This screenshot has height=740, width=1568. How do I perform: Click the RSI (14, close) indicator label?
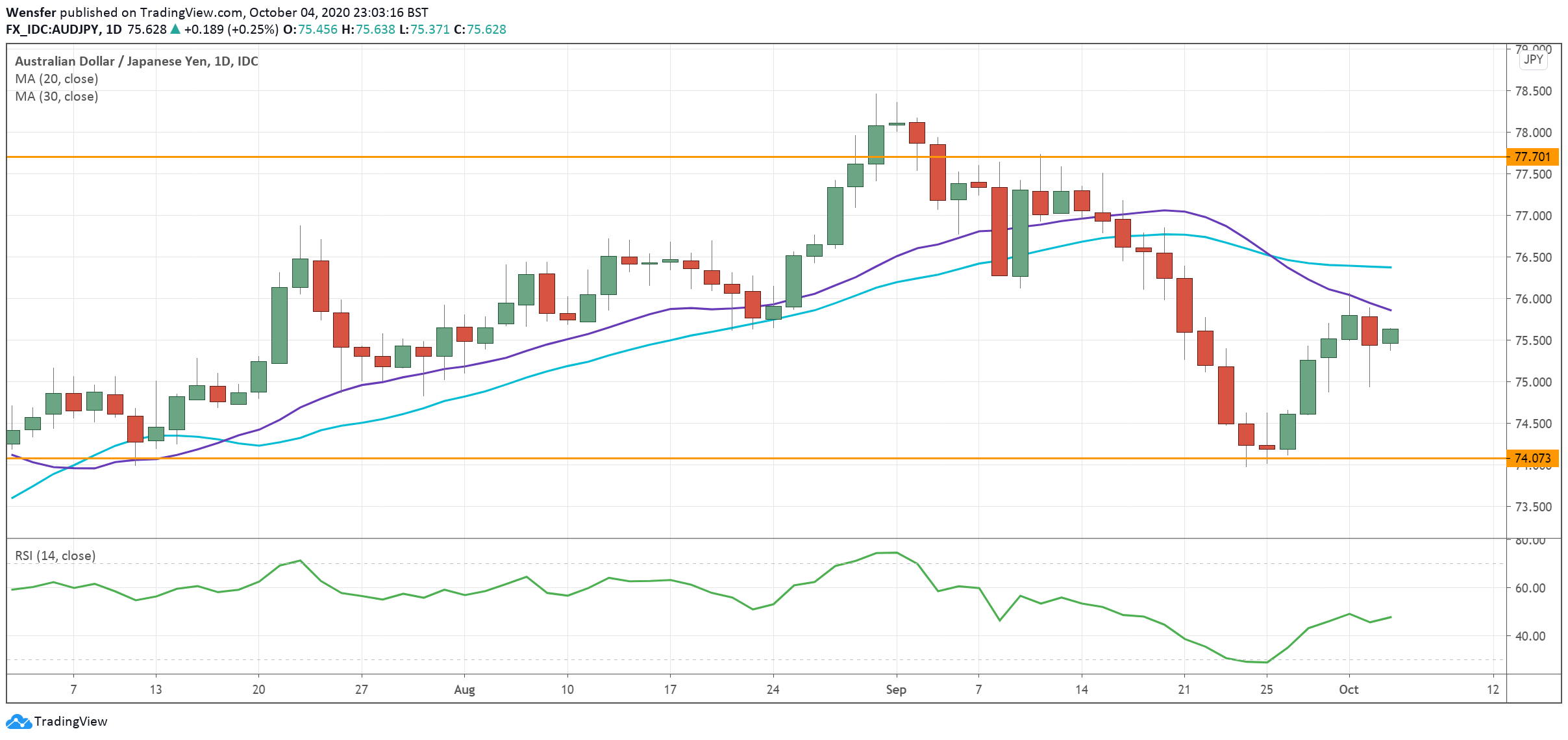point(55,555)
